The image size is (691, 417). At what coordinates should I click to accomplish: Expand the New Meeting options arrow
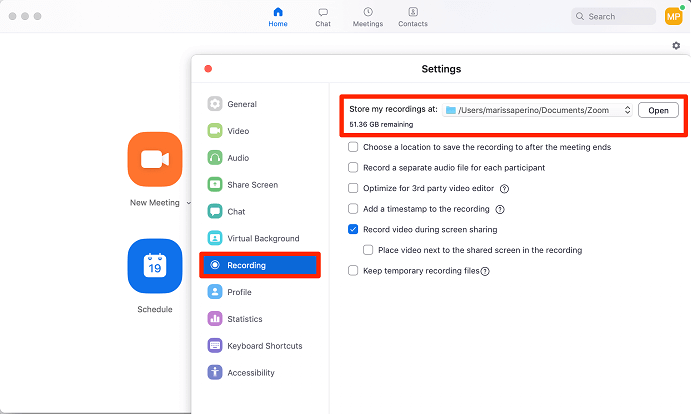[x=189, y=203]
